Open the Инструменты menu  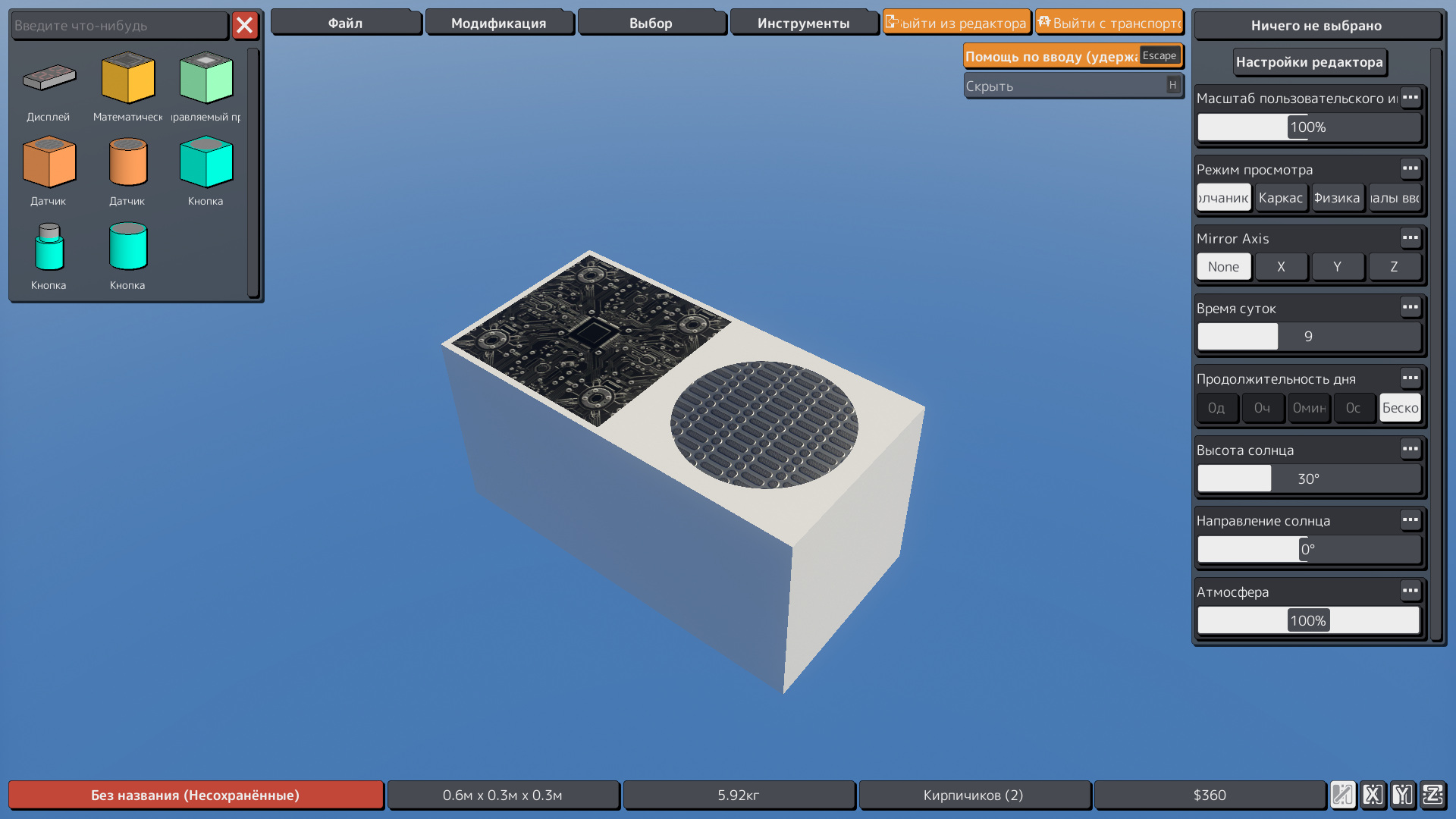[803, 24]
